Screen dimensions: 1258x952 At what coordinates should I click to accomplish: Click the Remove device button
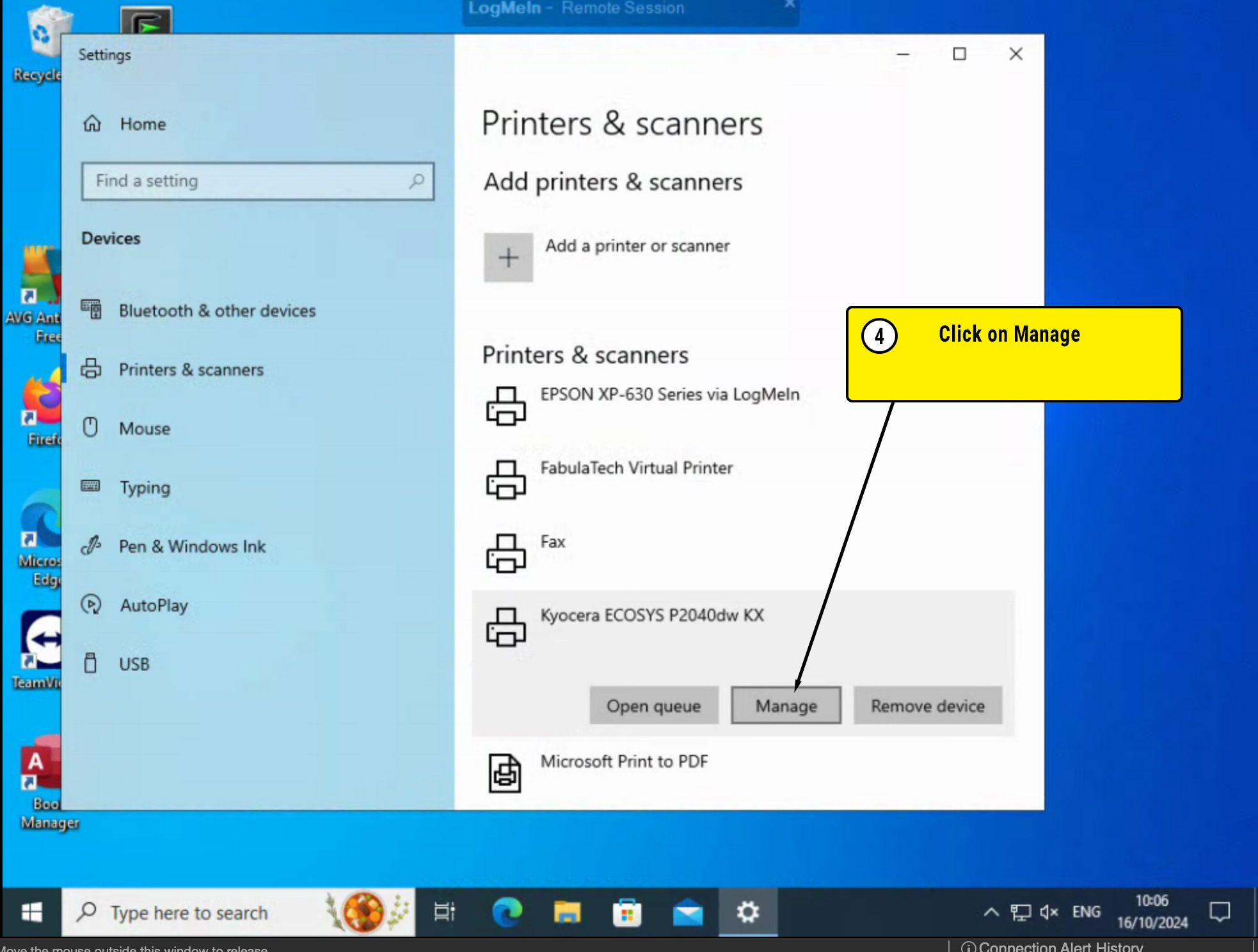point(927,706)
